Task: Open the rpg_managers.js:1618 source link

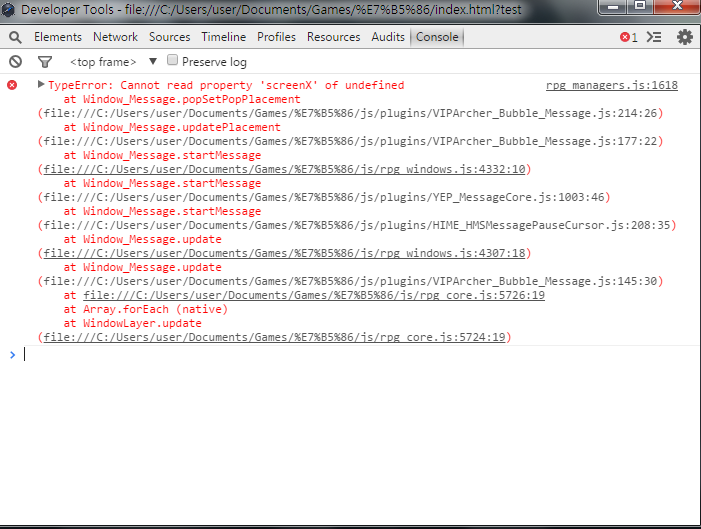Action: [612, 85]
